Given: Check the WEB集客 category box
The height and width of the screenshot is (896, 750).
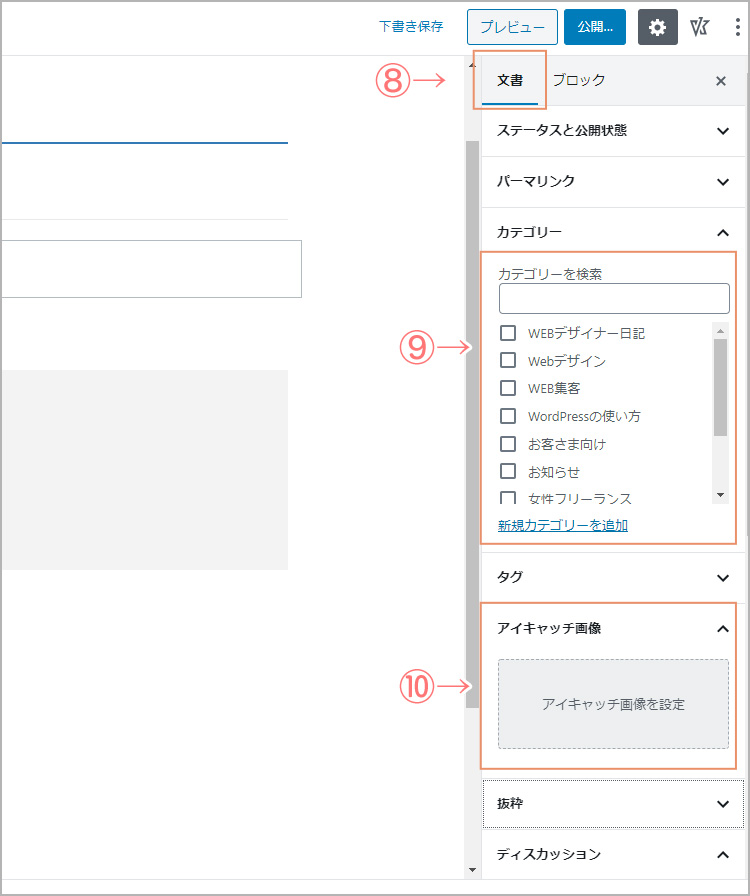Looking at the screenshot, I should pos(508,388).
